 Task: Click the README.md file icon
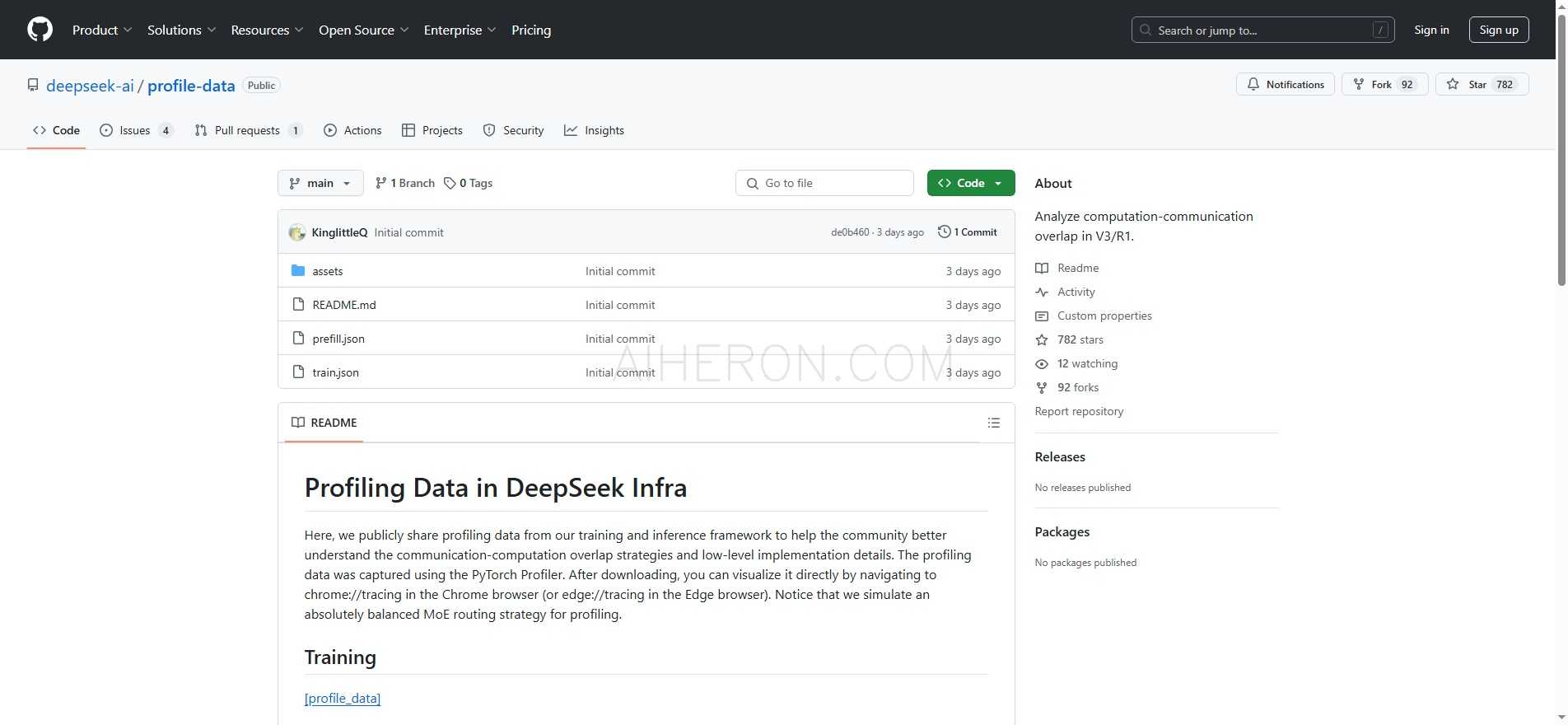[x=298, y=304]
